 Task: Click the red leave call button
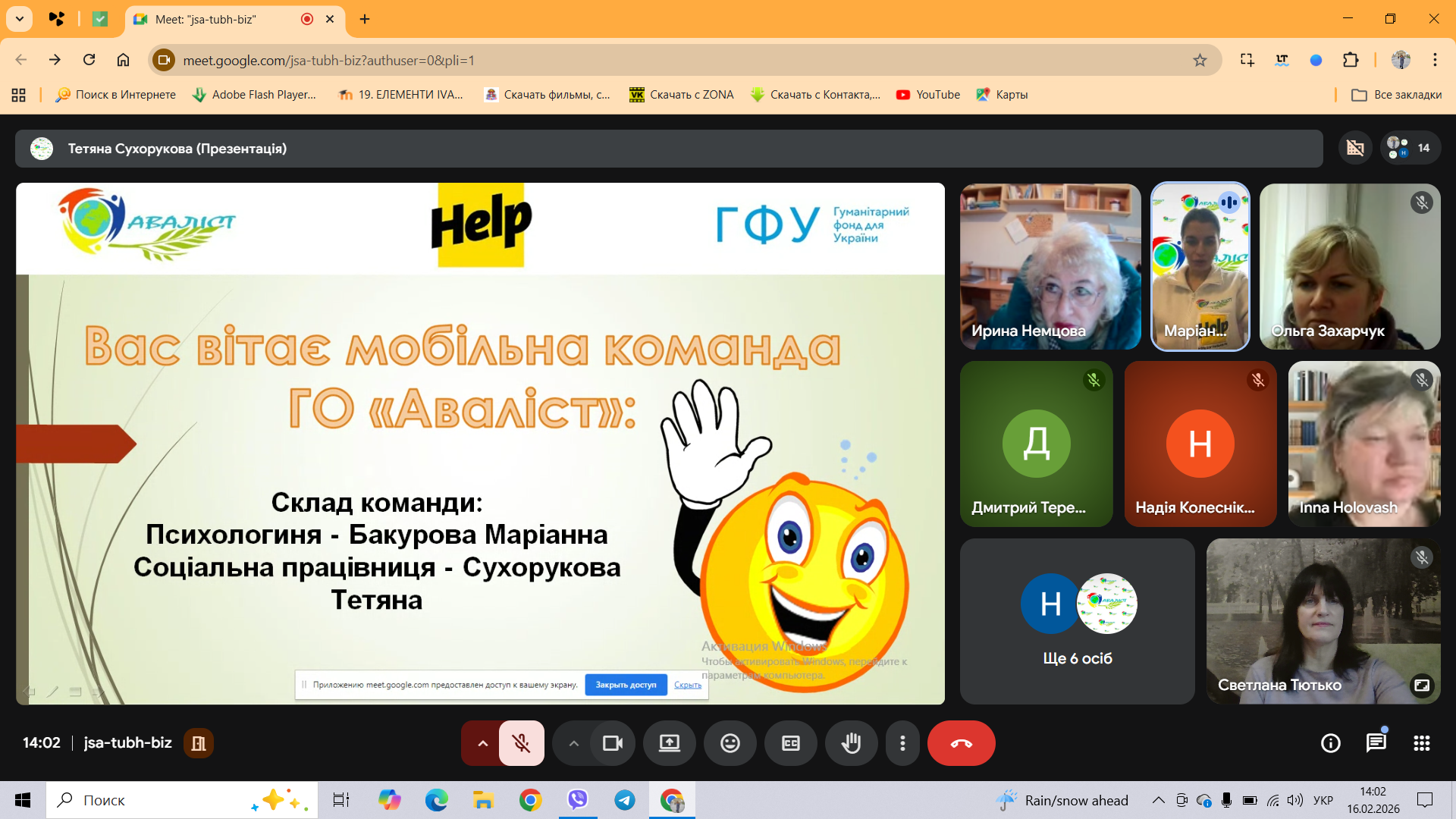[961, 743]
